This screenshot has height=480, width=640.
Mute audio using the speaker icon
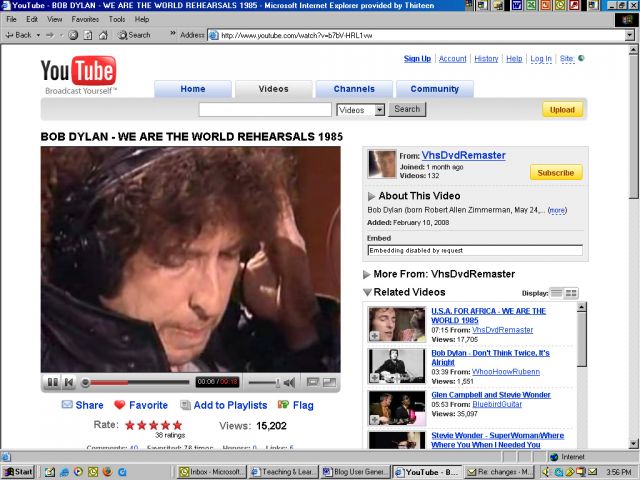click(289, 382)
